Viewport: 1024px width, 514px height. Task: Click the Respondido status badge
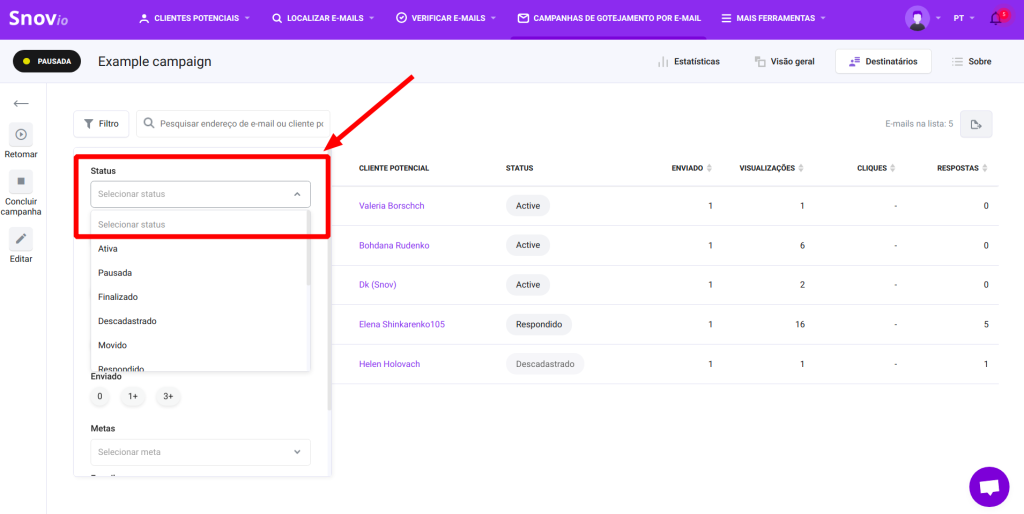point(539,325)
